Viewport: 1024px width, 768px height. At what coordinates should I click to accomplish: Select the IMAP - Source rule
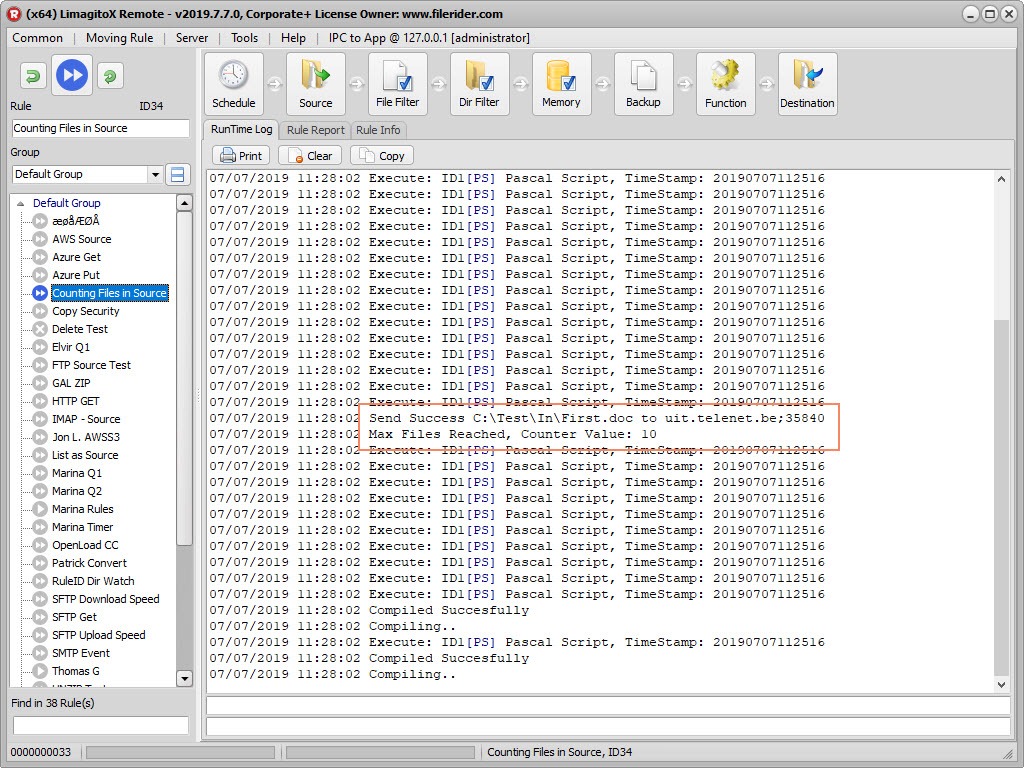(x=86, y=419)
